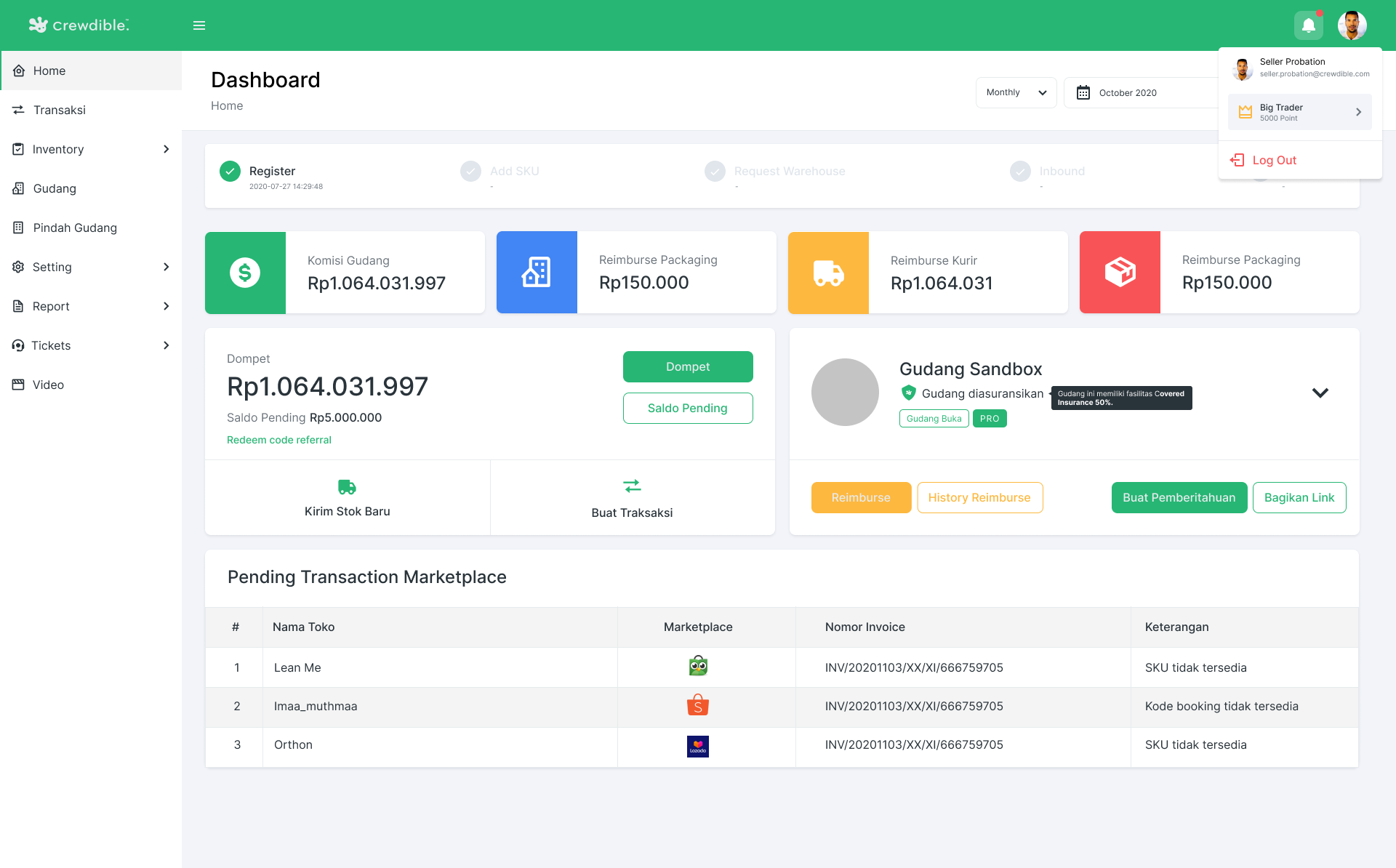Select the Add SKU progress step
The height and width of the screenshot is (868, 1396).
coord(471,172)
